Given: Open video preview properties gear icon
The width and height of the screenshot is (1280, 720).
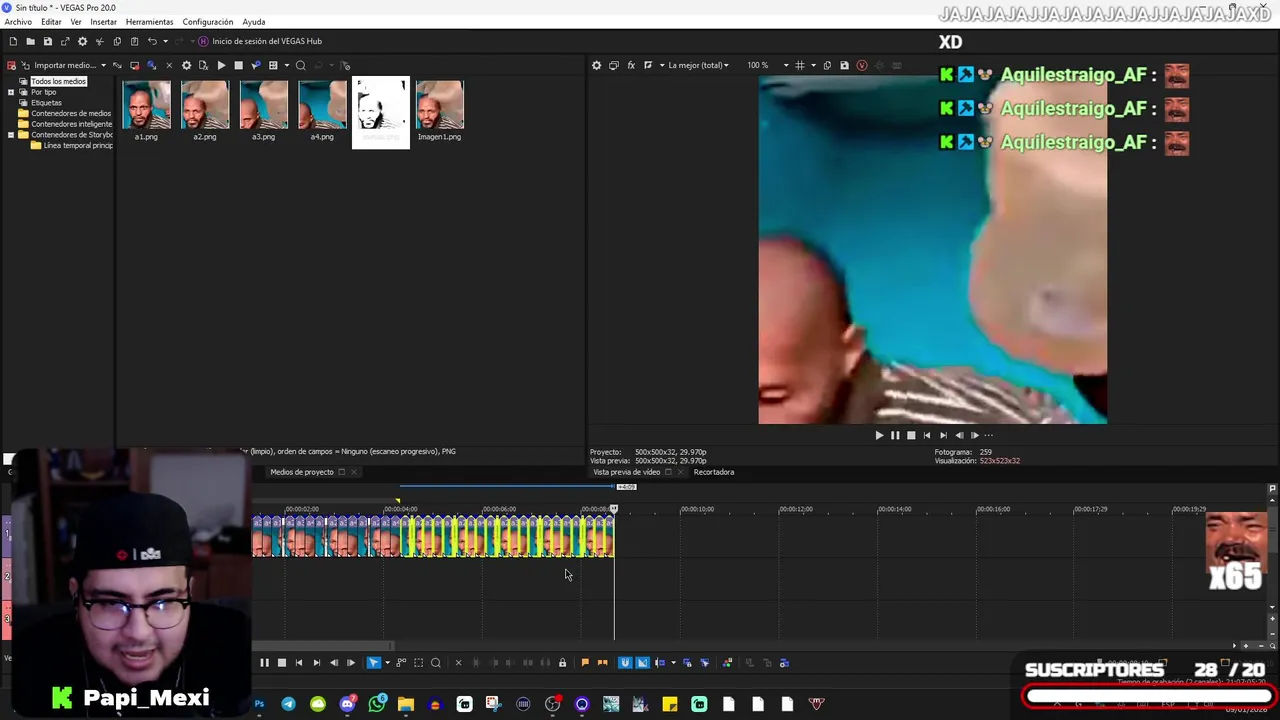Looking at the screenshot, I should click(597, 65).
